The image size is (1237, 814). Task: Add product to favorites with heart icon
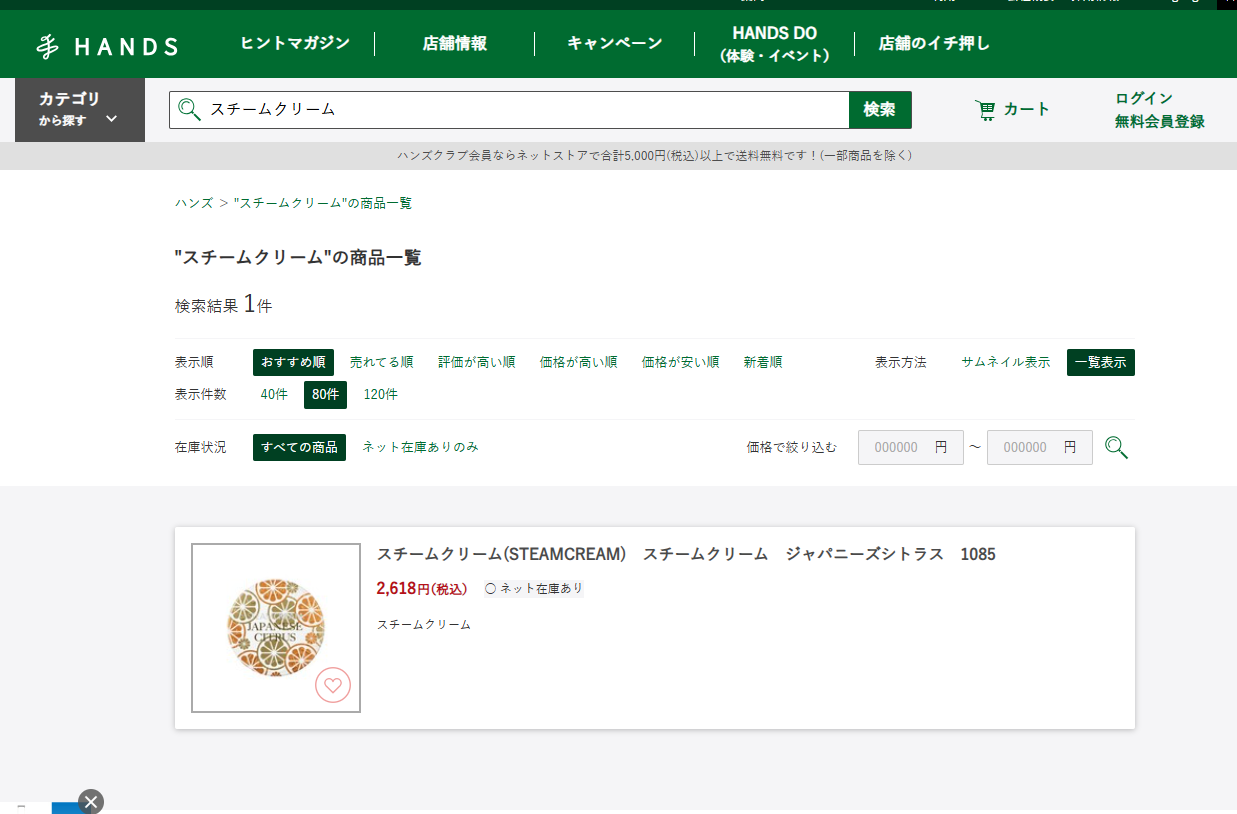[x=333, y=685]
